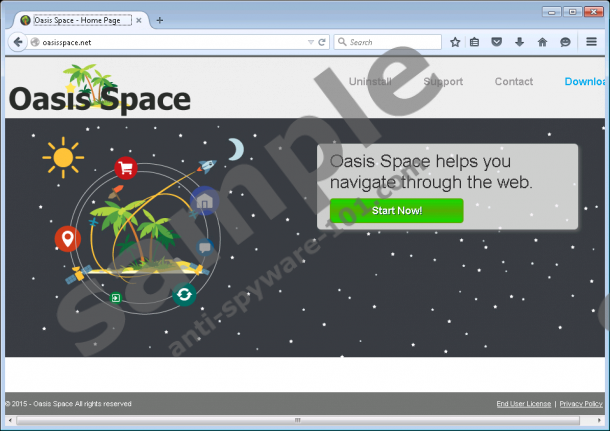Open a new tab with plus button
Image resolution: width=610 pixels, height=431 pixels.
(x=160, y=20)
